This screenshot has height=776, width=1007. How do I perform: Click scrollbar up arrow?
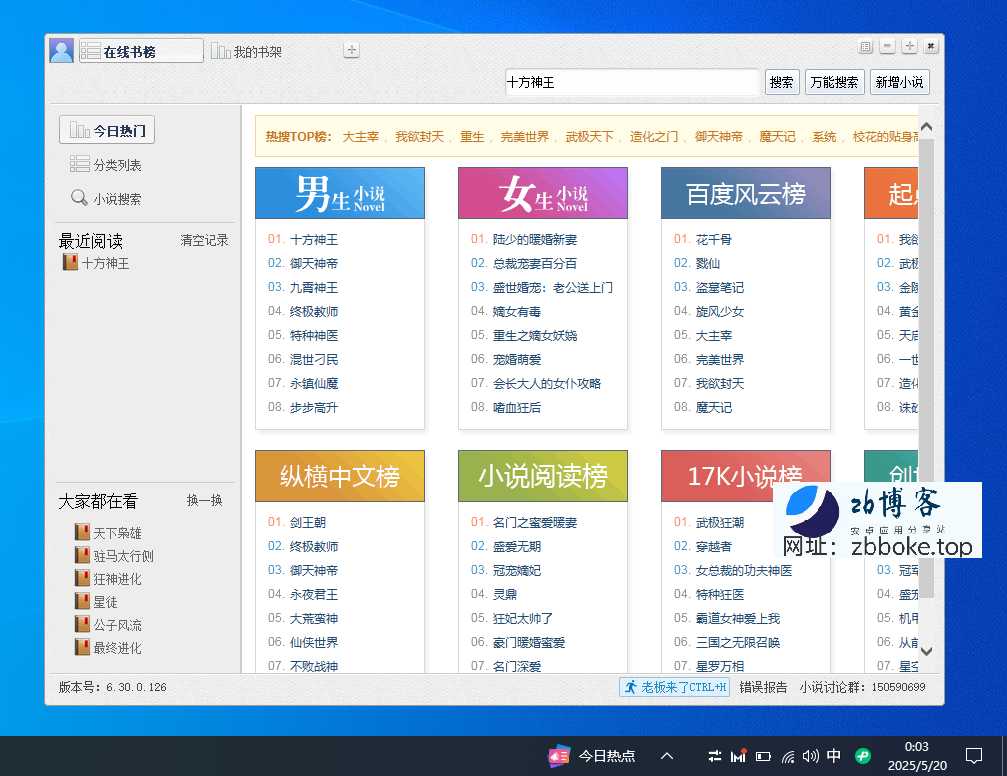(926, 127)
